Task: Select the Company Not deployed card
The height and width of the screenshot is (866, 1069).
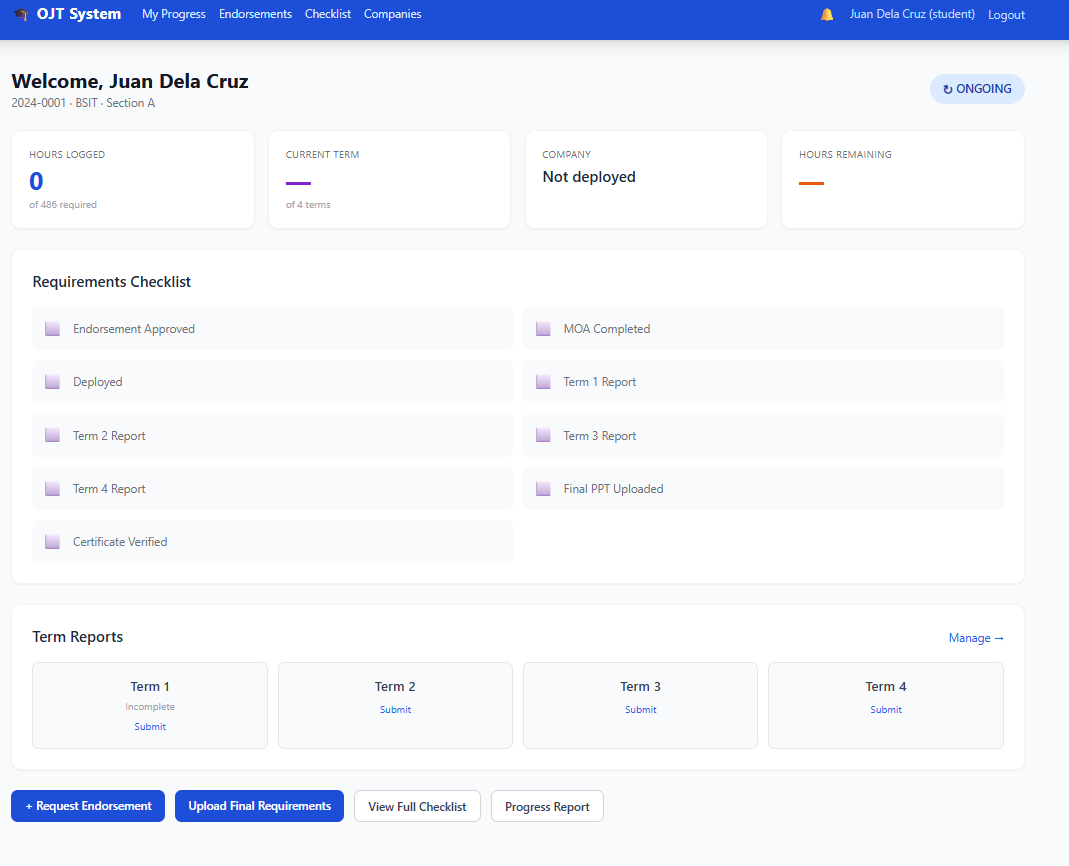Action: [646, 180]
